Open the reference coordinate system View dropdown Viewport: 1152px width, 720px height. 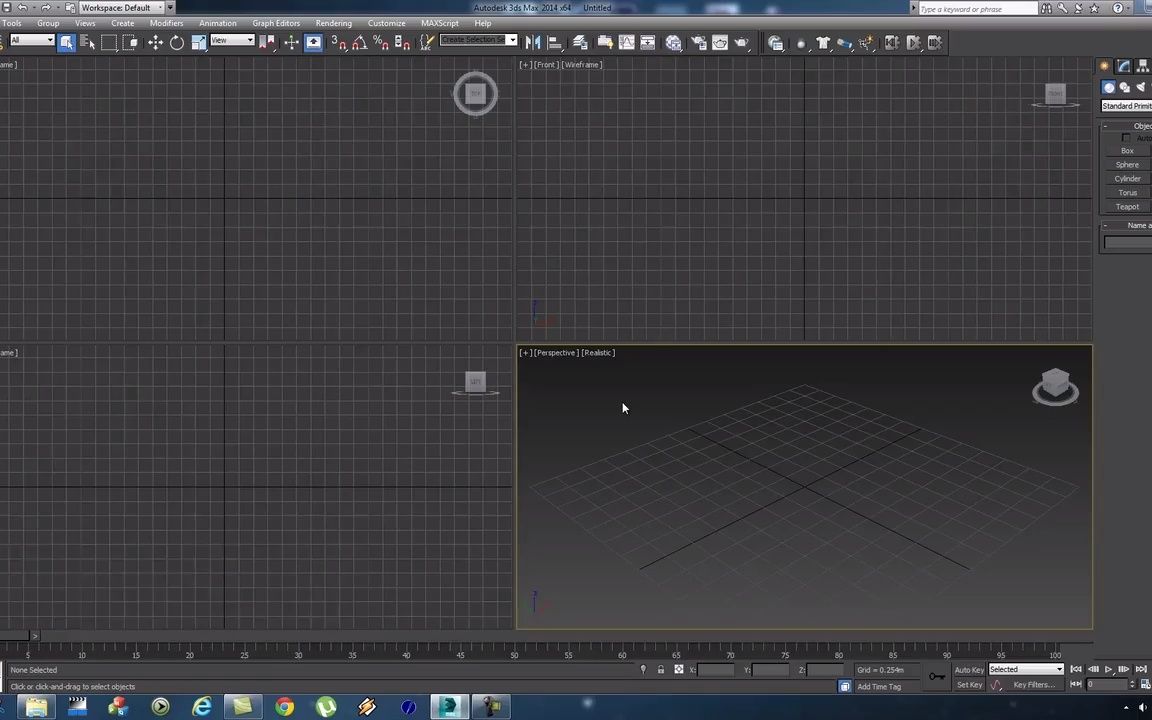tap(231, 41)
